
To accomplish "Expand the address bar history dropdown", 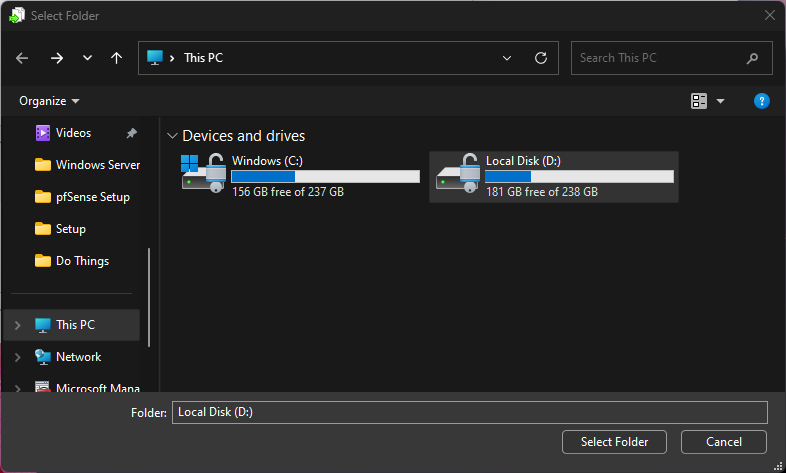I will (x=508, y=58).
